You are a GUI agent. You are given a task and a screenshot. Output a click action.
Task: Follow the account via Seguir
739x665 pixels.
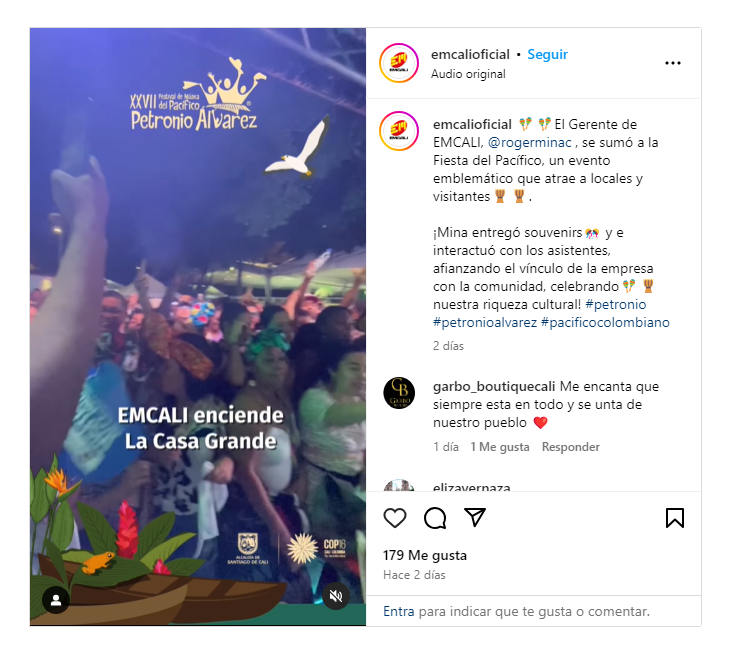[547, 54]
